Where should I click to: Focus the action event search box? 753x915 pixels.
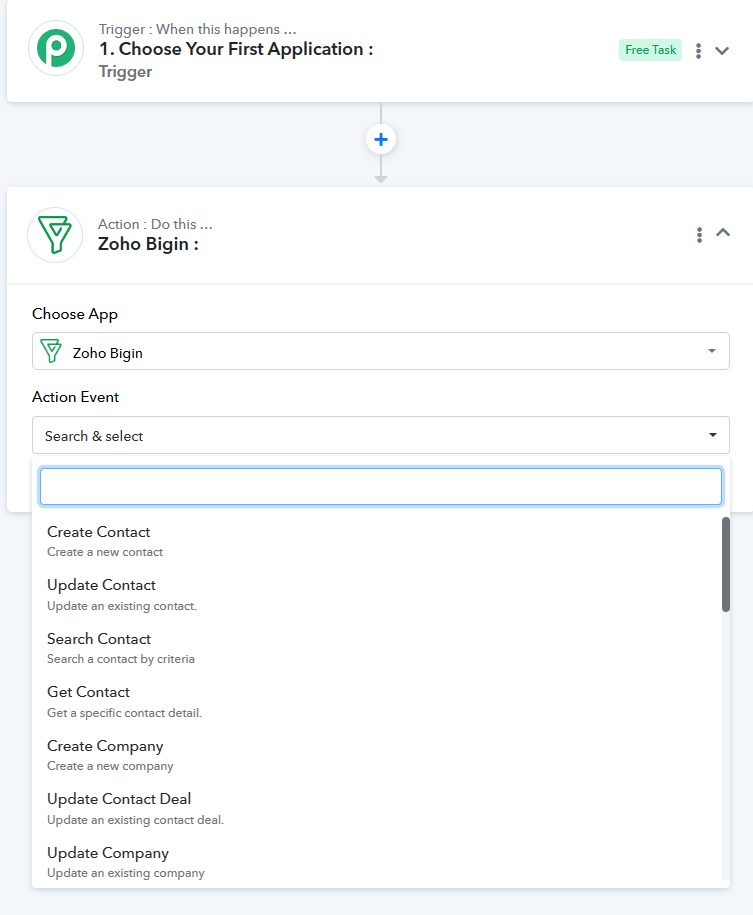(381, 487)
